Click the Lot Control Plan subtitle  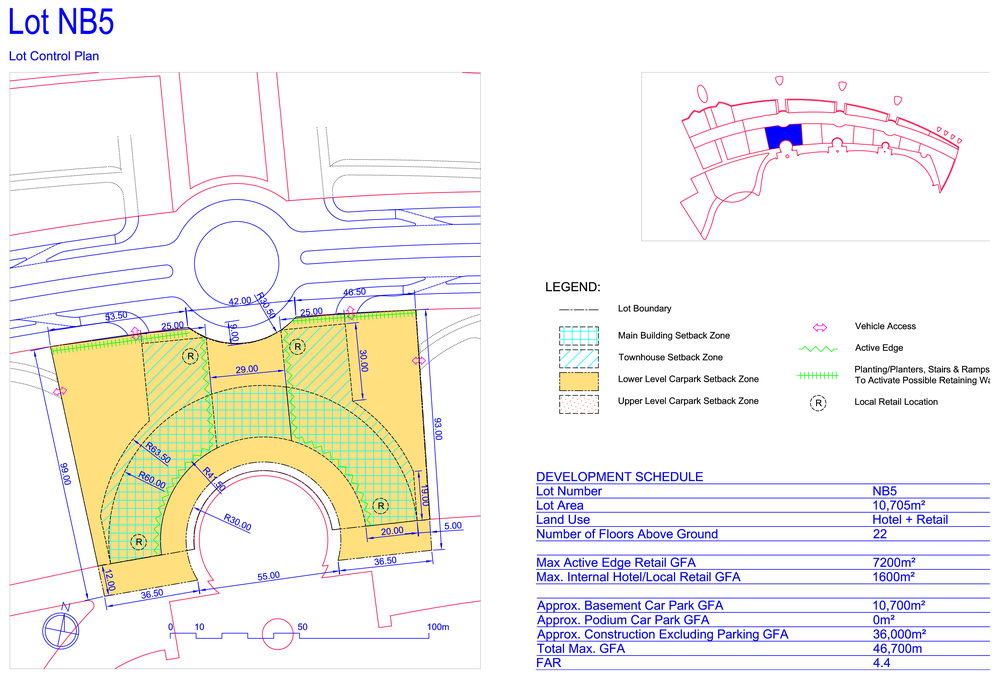[x=54, y=57]
